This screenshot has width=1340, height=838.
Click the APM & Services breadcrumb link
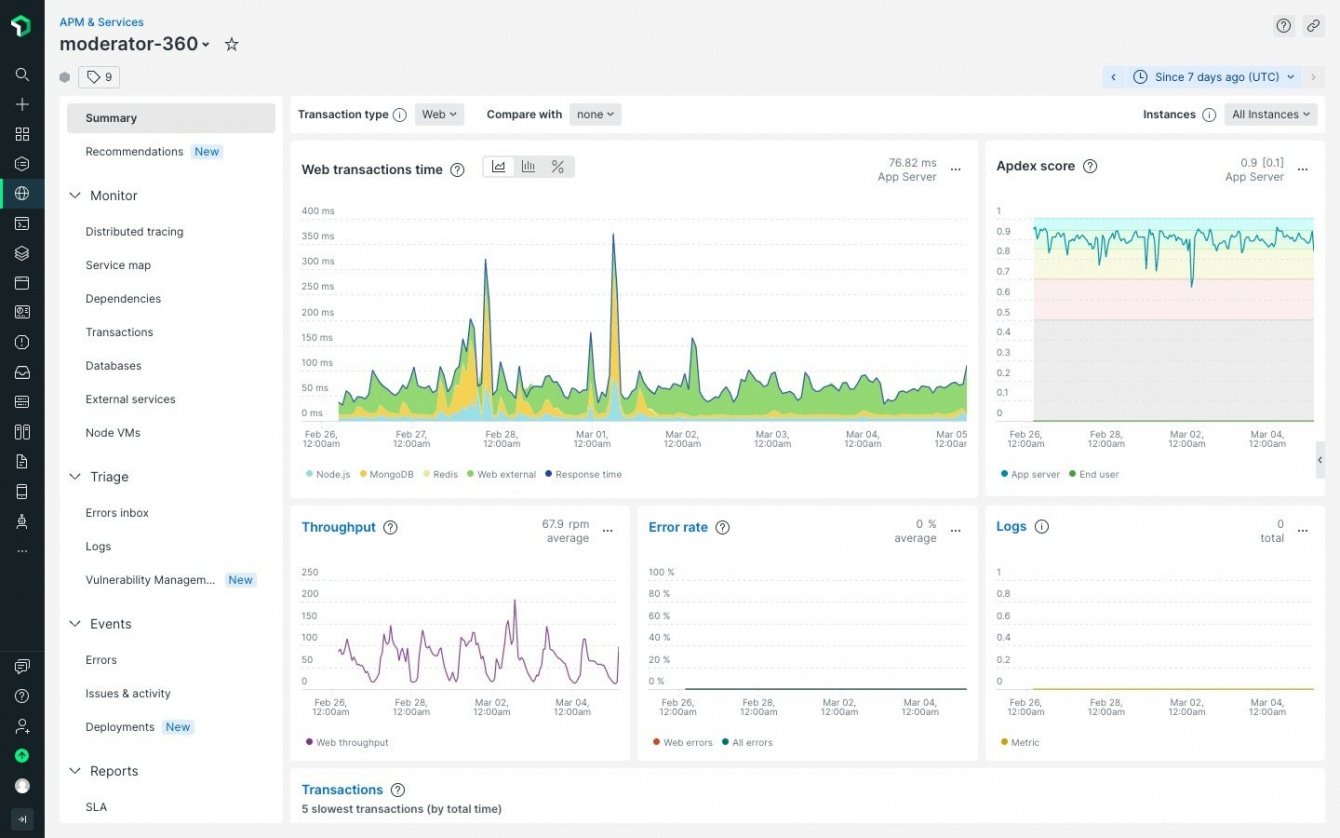[101, 22]
